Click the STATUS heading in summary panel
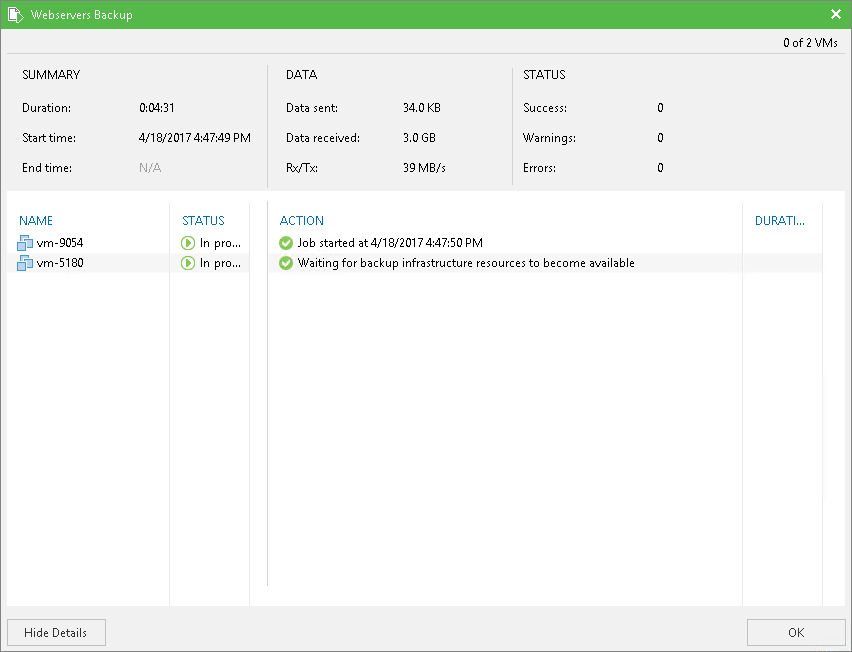Viewport: 852px width, 652px height. [544, 74]
